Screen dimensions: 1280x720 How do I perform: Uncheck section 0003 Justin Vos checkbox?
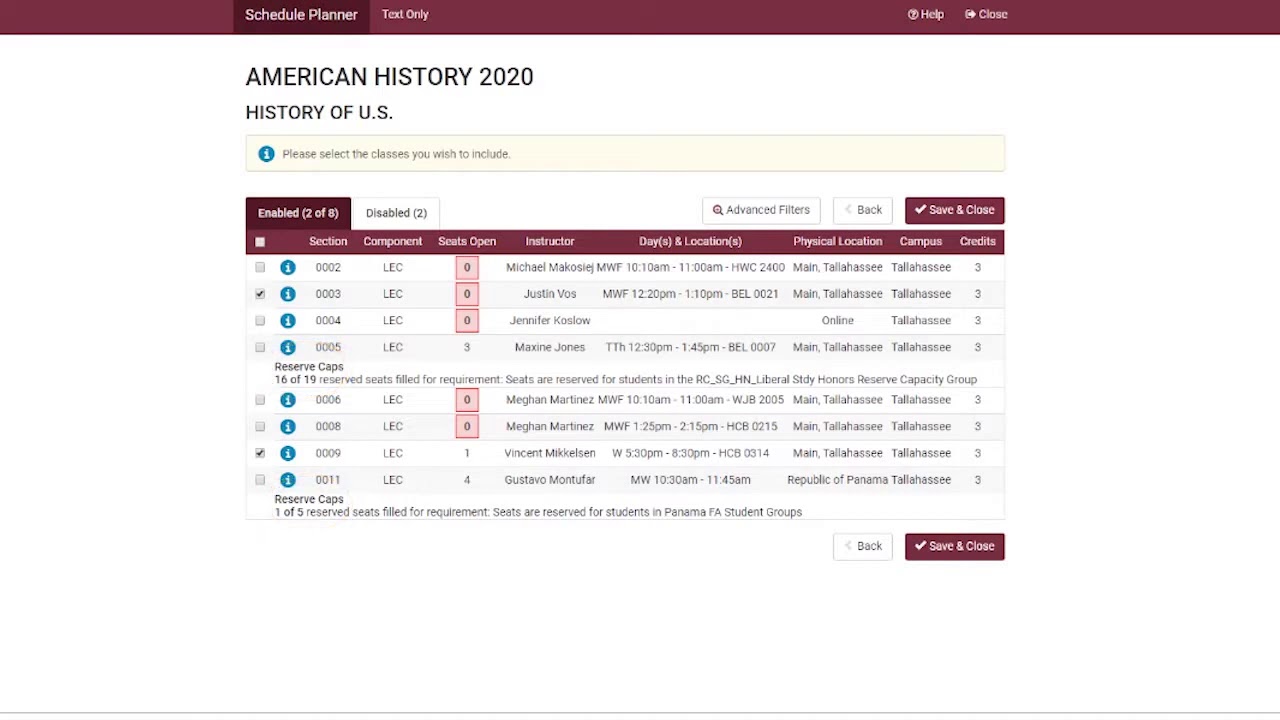[260, 294]
